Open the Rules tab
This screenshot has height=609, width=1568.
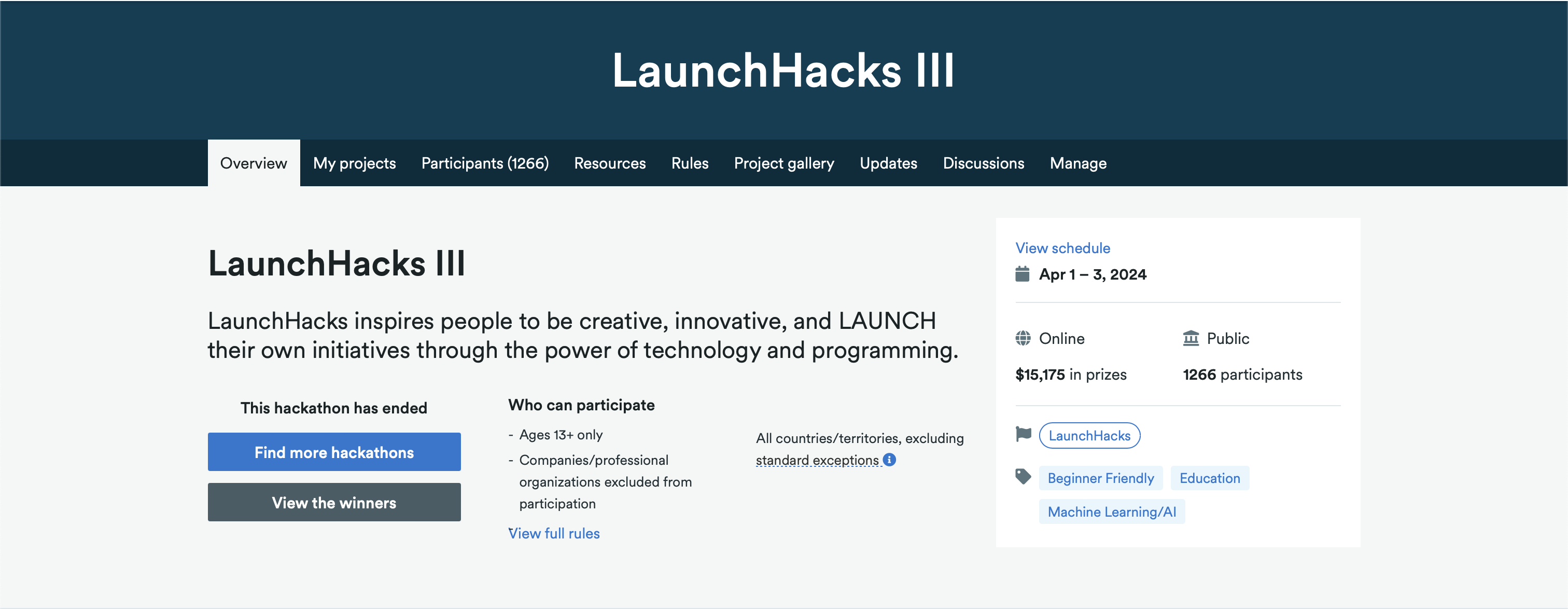coord(690,163)
